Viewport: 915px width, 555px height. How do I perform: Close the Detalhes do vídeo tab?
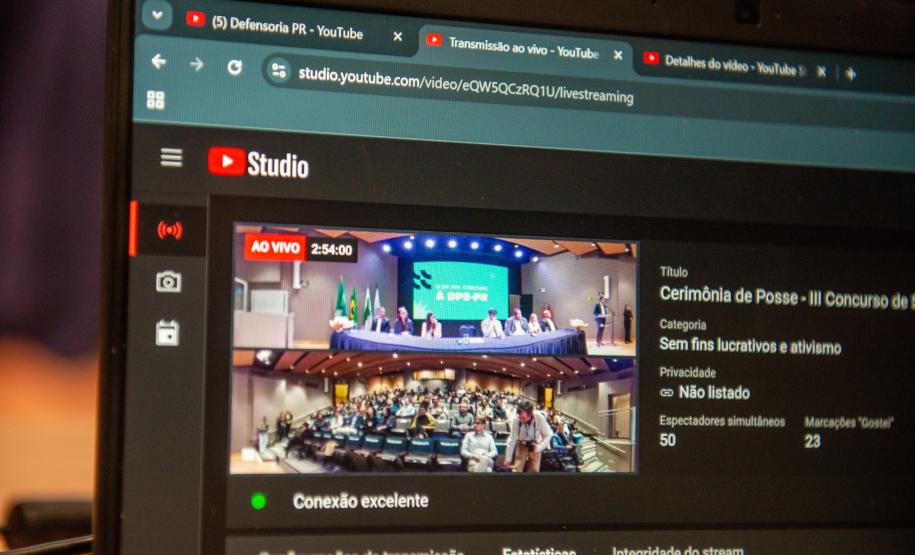point(821,72)
